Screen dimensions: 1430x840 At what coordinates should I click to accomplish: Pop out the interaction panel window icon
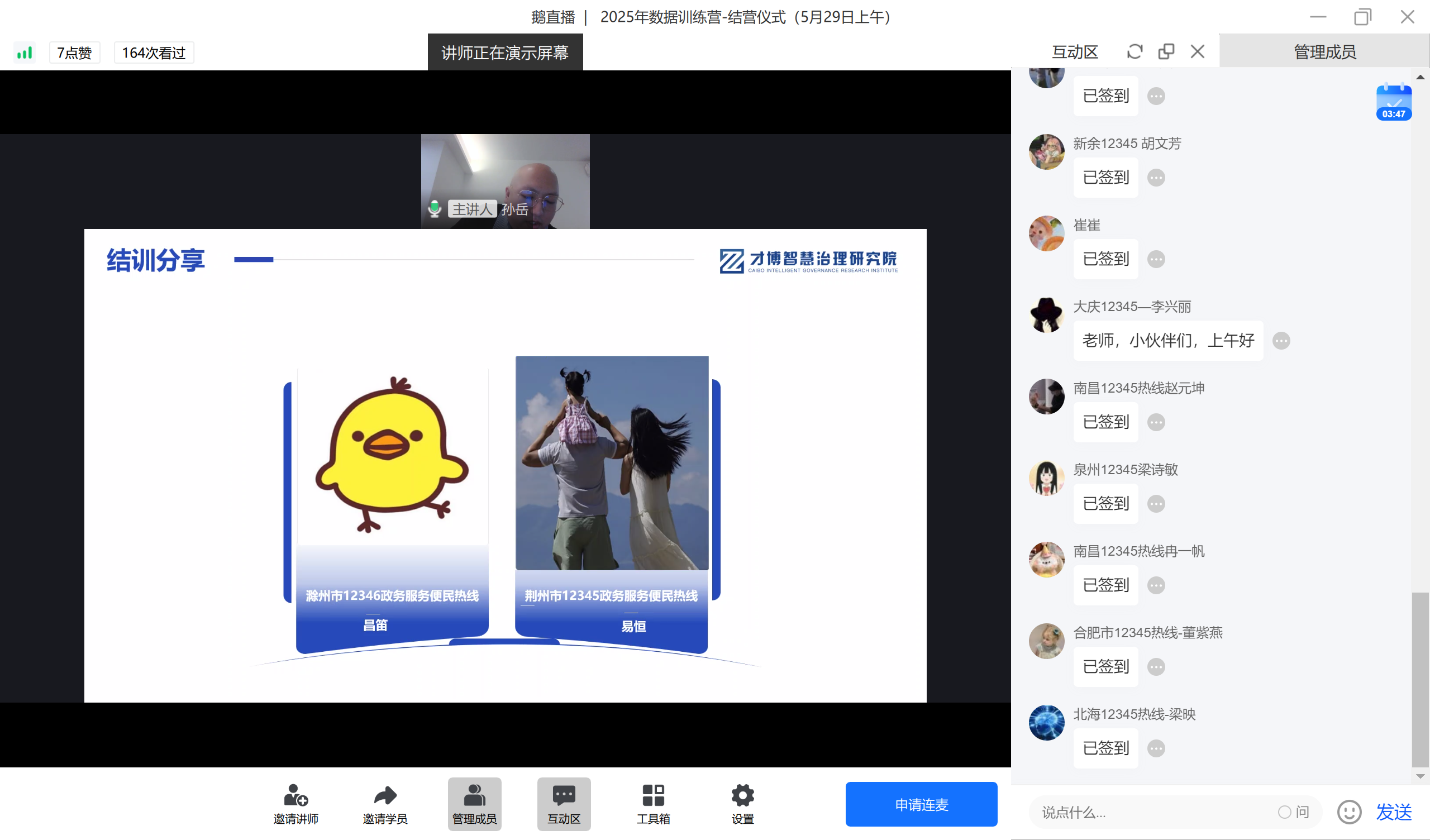(x=1166, y=51)
